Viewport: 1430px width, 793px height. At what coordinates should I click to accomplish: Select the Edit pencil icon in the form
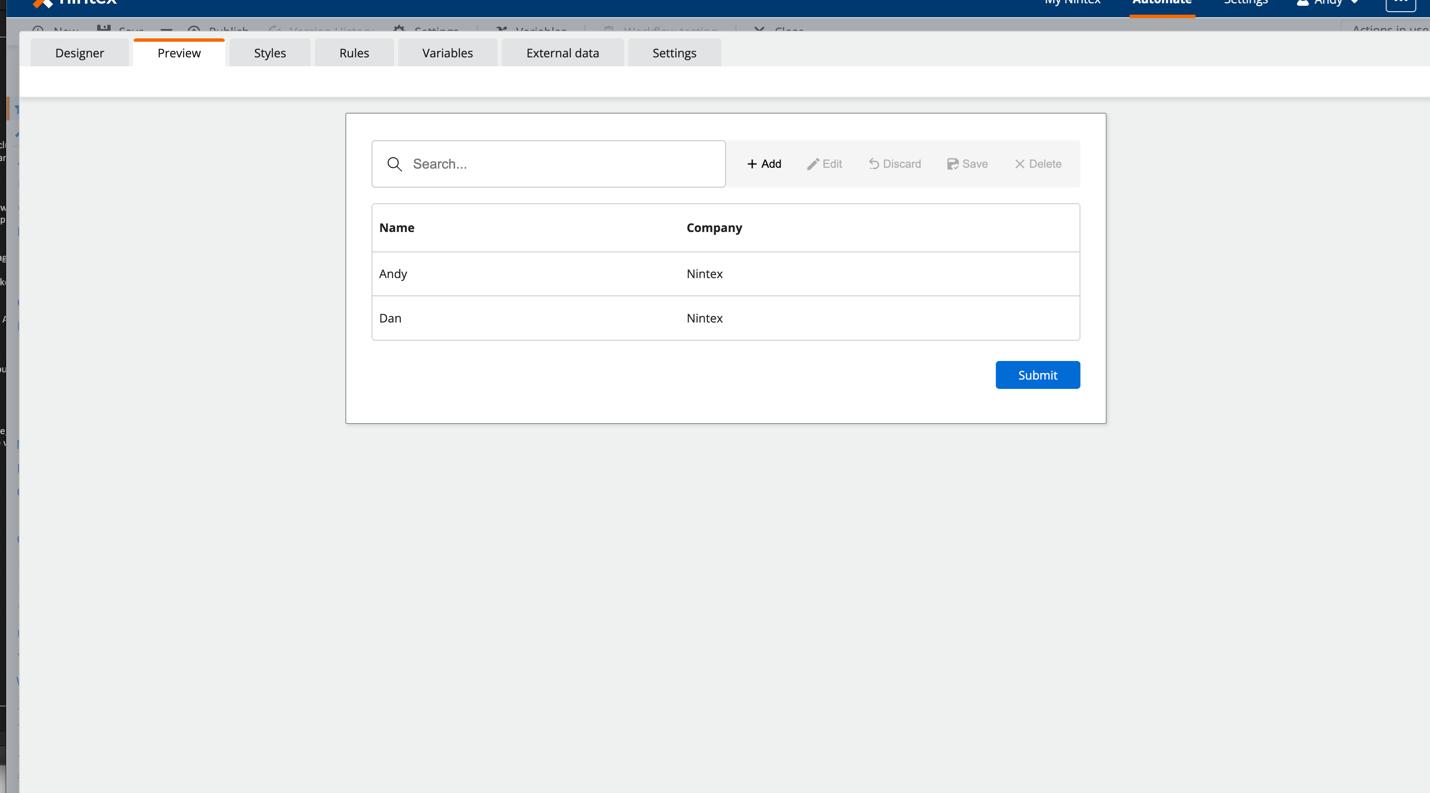[824, 163]
